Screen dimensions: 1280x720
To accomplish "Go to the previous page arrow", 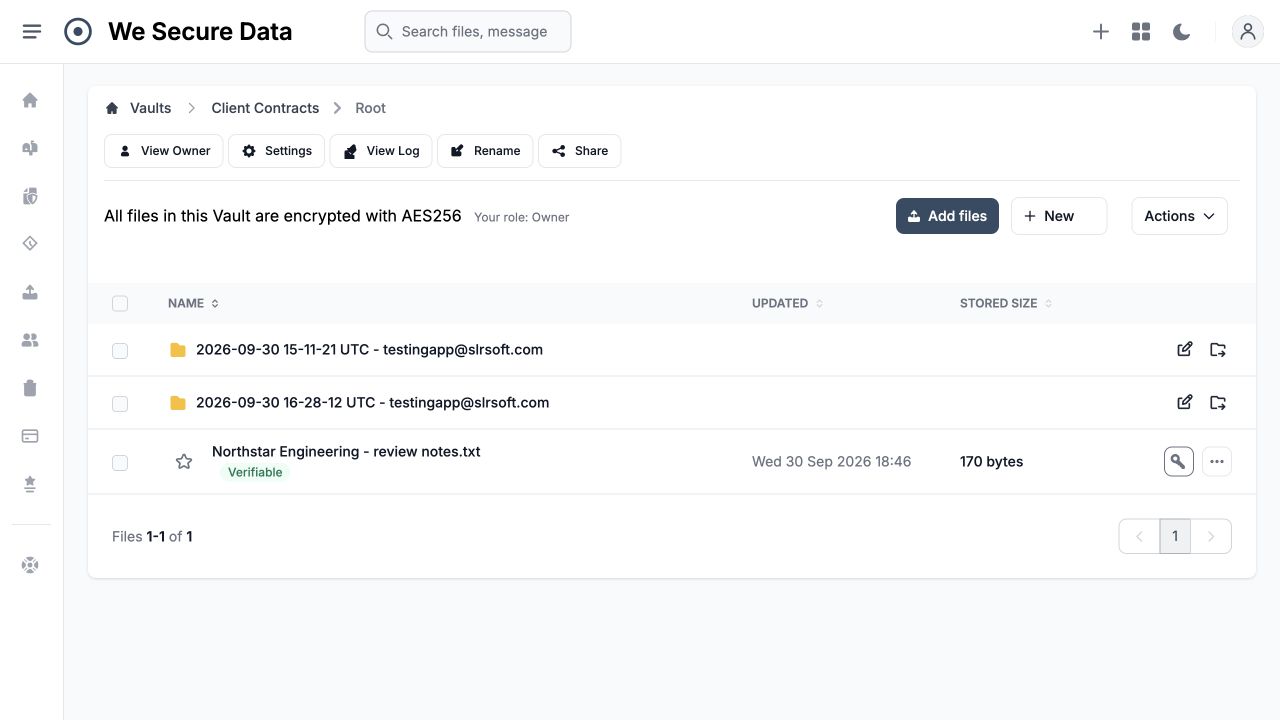I will [x=1139, y=536].
